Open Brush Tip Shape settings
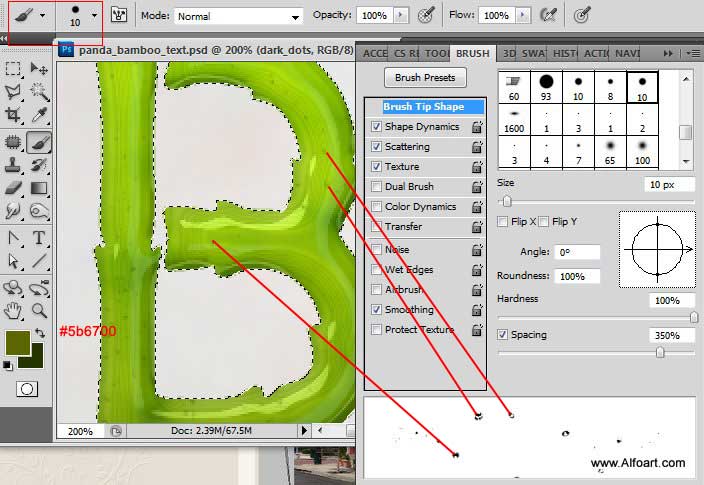The image size is (704, 485). [425, 106]
